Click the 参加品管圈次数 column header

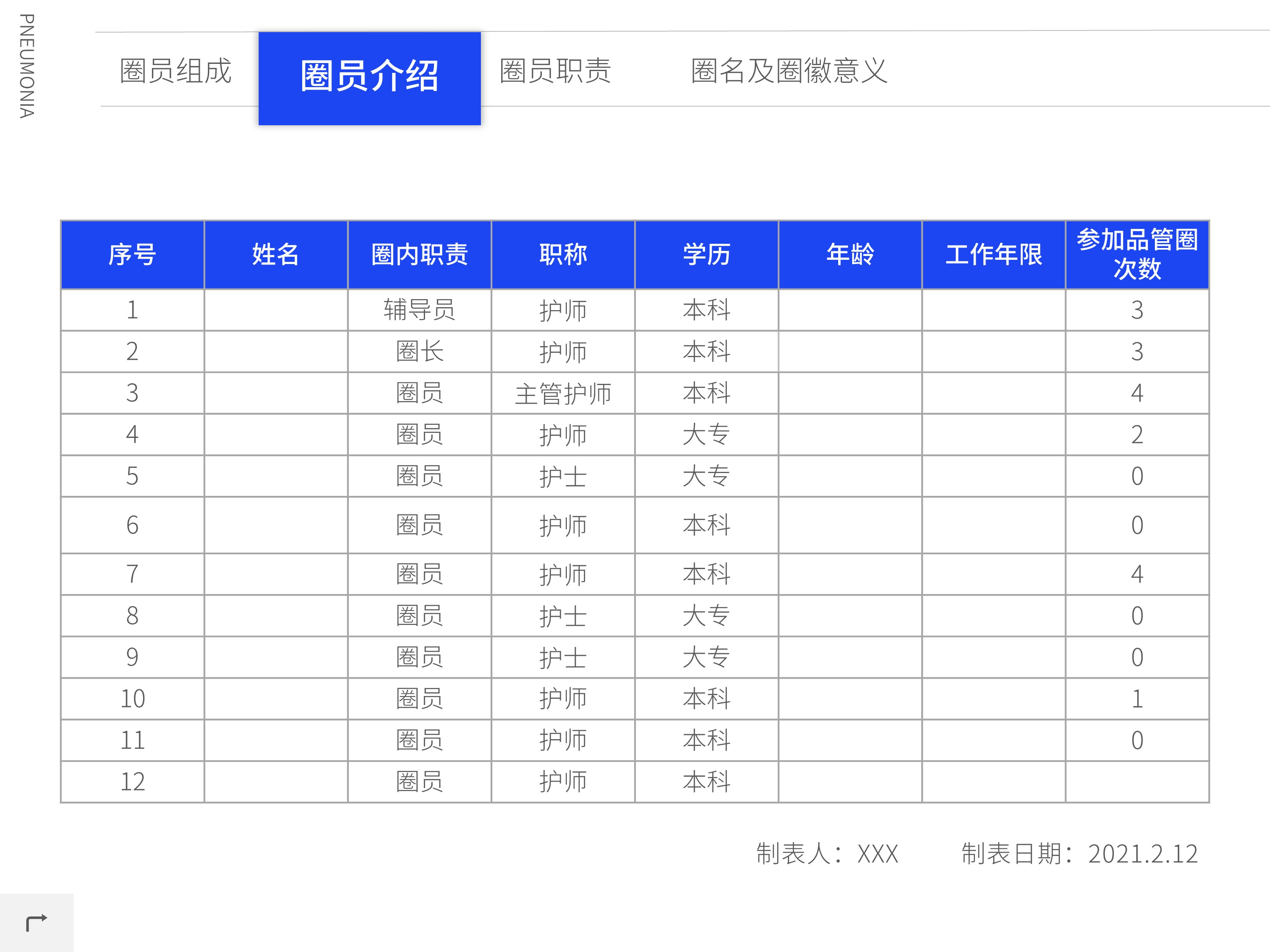[x=1137, y=255]
